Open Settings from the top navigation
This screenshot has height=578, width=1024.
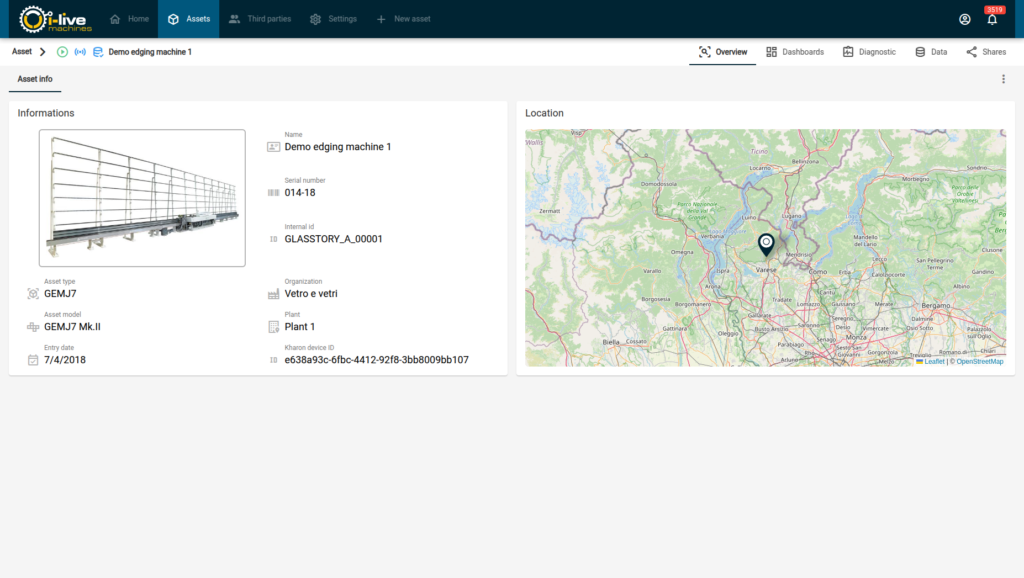click(x=333, y=19)
